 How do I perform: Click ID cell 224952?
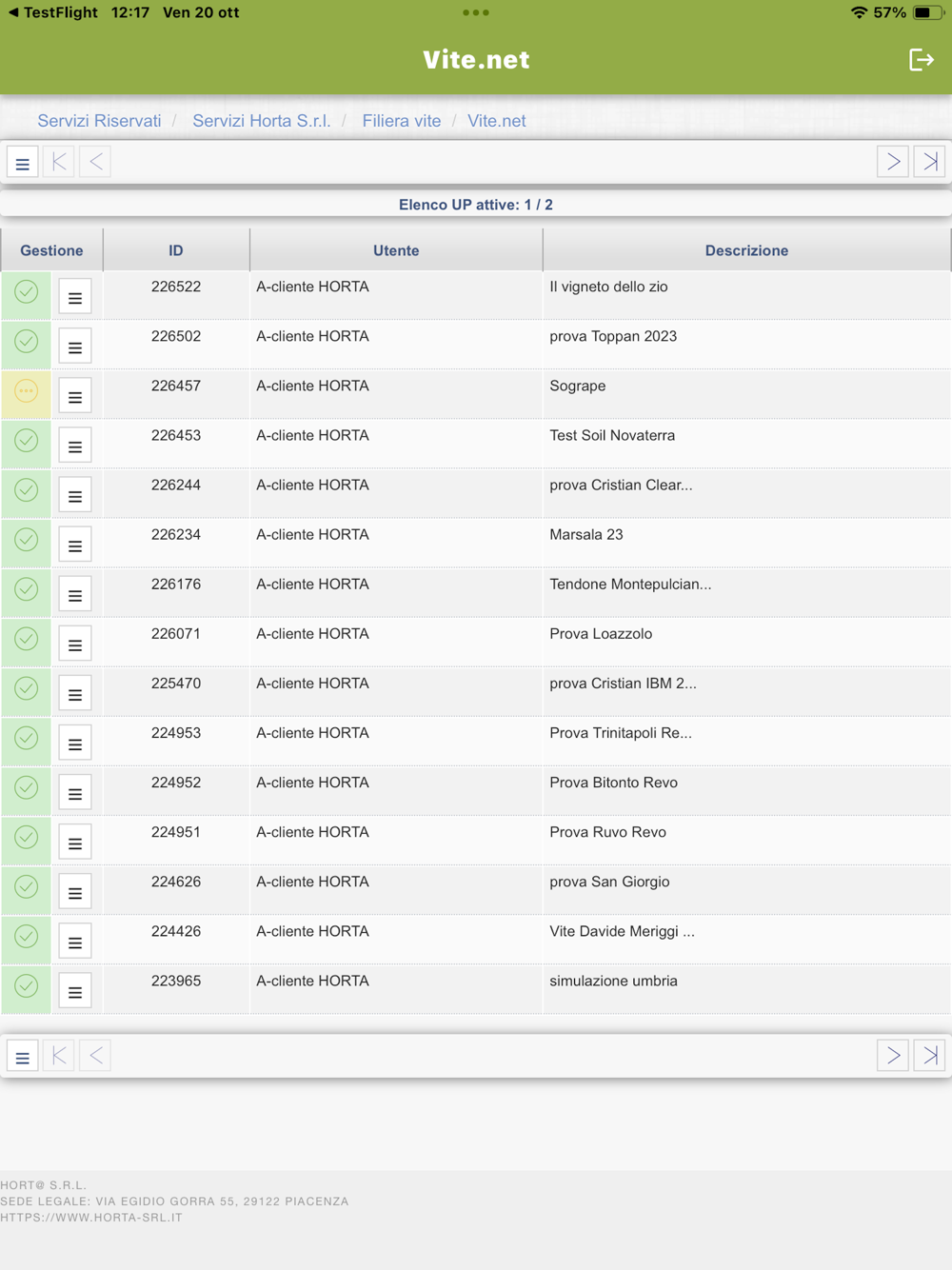(176, 782)
